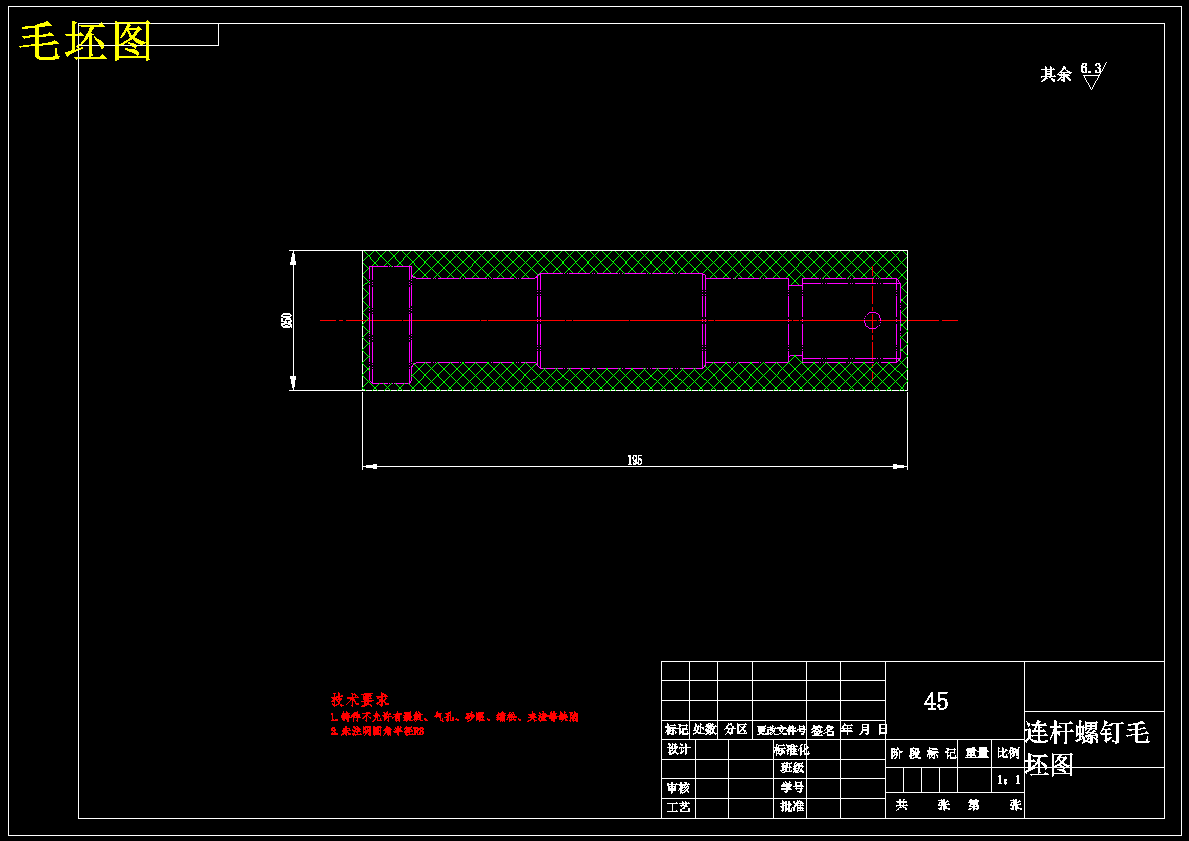Select the 签名 cell in title block
Screen dimensions: 1189x841
(823, 730)
